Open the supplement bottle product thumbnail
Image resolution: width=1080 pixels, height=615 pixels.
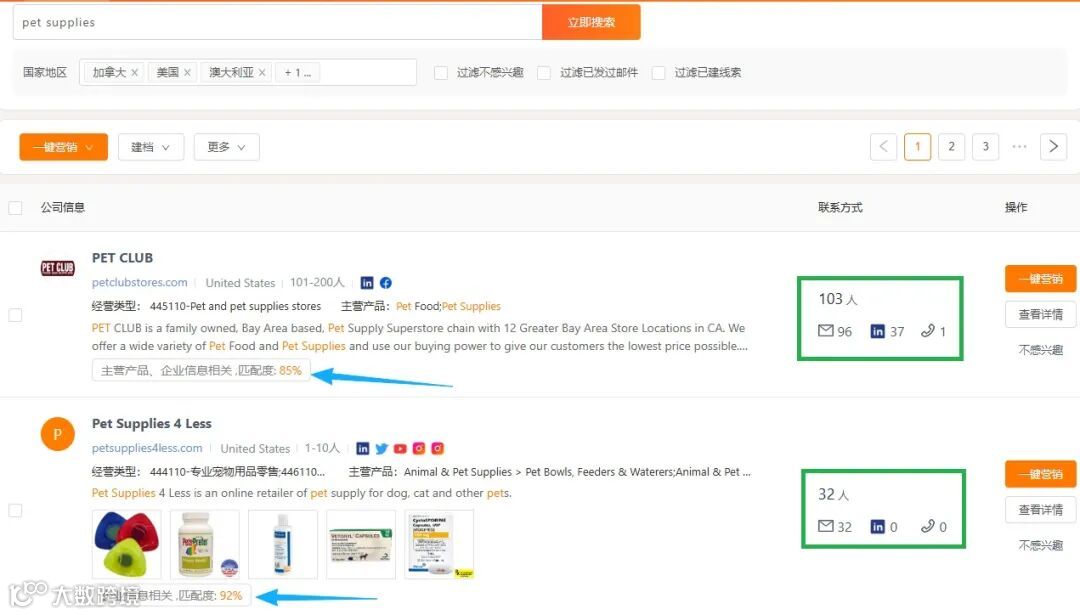[x=205, y=544]
